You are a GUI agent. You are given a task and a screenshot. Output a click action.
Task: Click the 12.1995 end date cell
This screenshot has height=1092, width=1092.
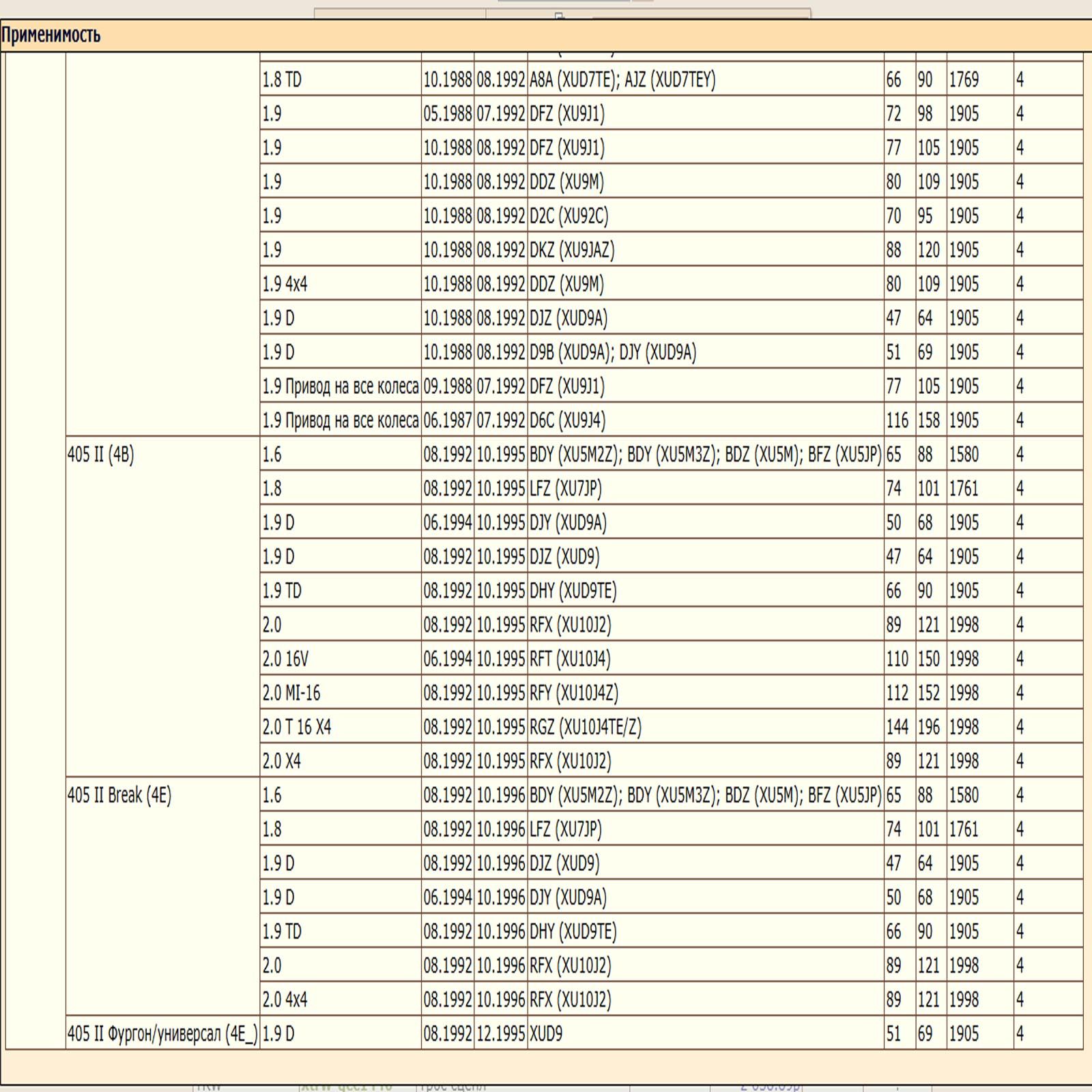pyautogui.click(x=501, y=1034)
